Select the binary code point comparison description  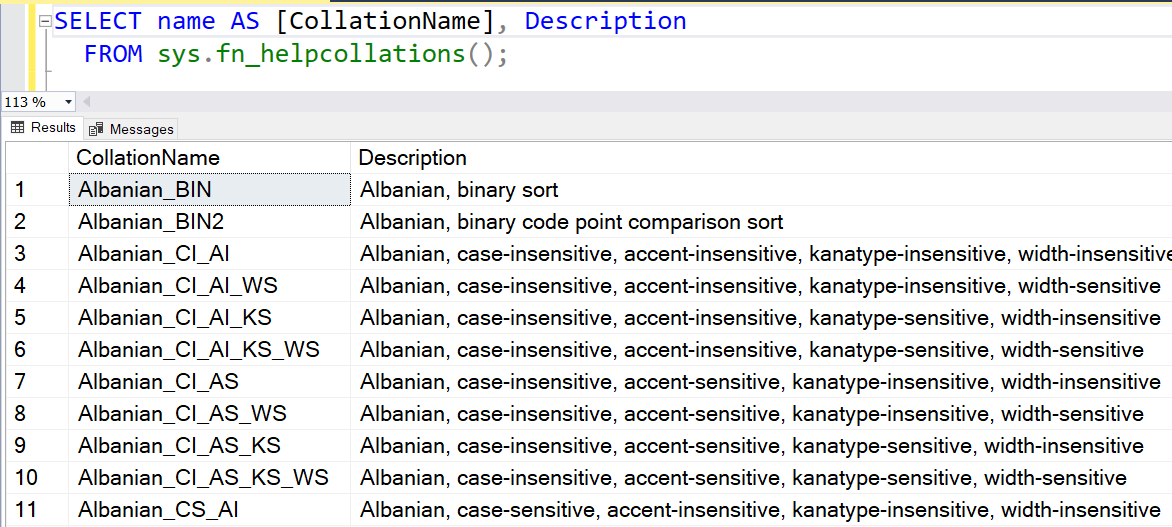coord(571,222)
